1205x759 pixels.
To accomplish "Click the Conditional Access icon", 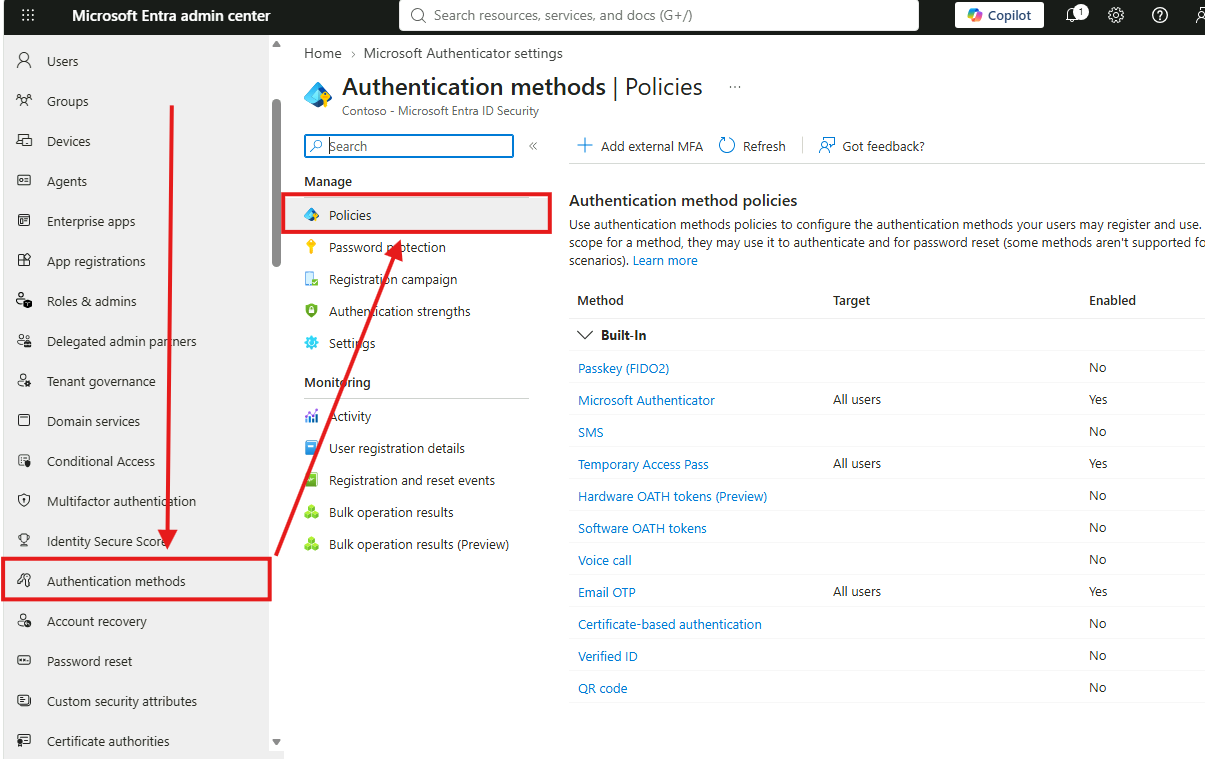I will [x=25, y=461].
